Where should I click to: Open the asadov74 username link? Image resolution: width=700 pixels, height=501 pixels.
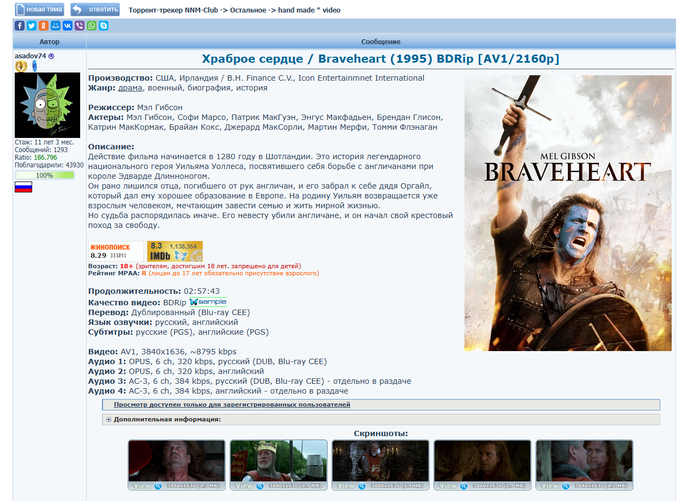[30, 56]
